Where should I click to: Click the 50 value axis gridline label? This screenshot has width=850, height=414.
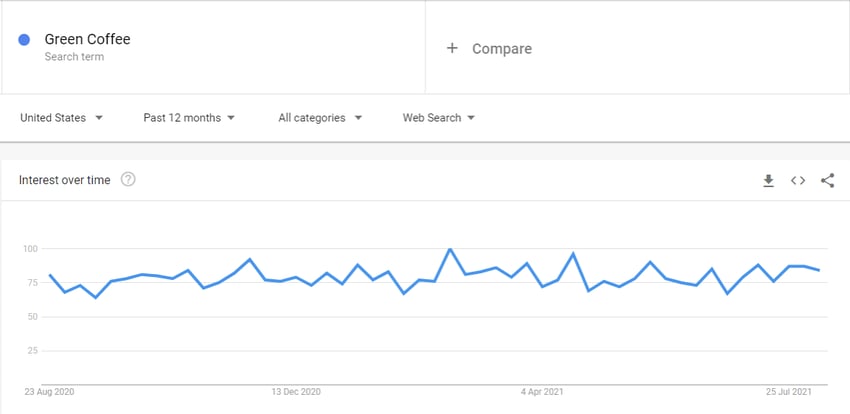30,316
